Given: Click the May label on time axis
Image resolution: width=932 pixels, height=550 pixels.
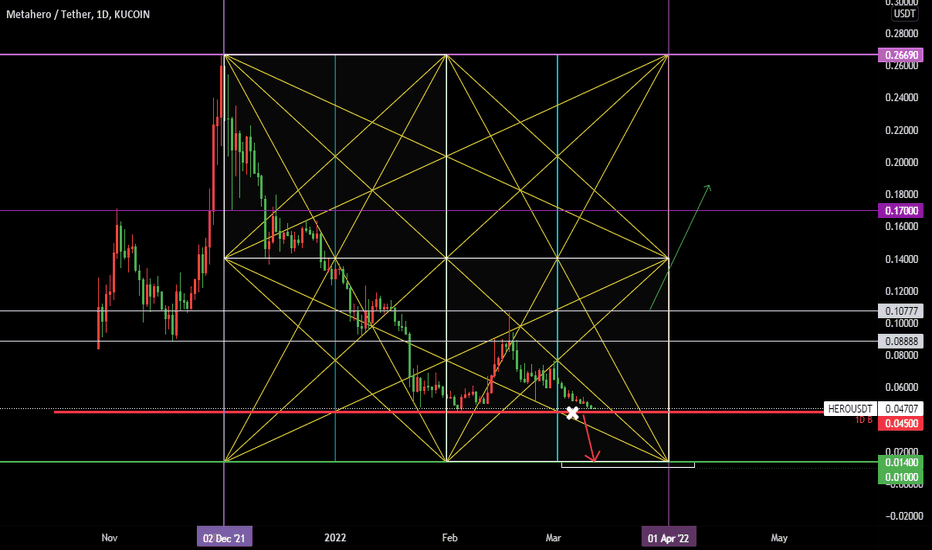Looking at the screenshot, I should (x=779, y=538).
